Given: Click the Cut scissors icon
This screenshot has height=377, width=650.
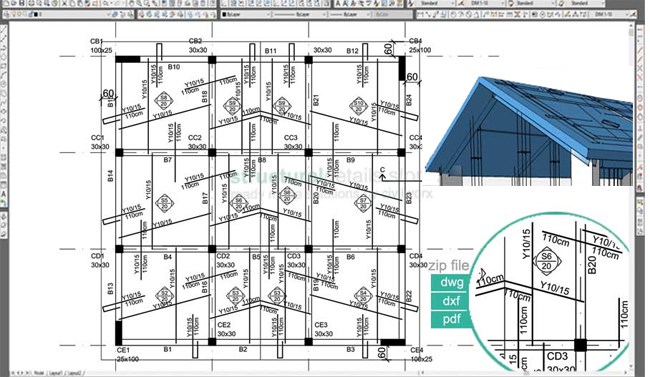Looking at the screenshot, I should click(x=64, y=3).
